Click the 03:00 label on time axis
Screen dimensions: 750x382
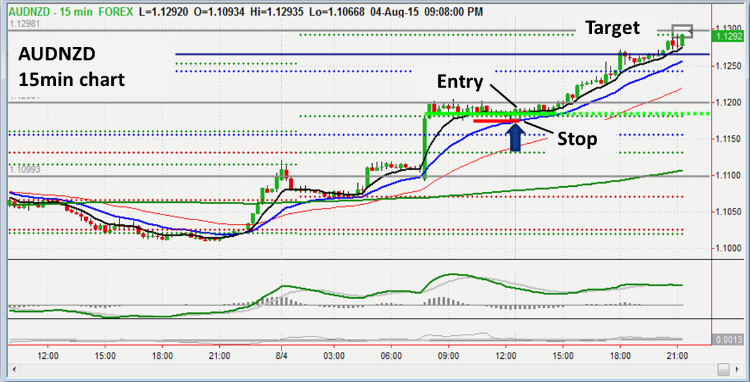click(x=334, y=356)
